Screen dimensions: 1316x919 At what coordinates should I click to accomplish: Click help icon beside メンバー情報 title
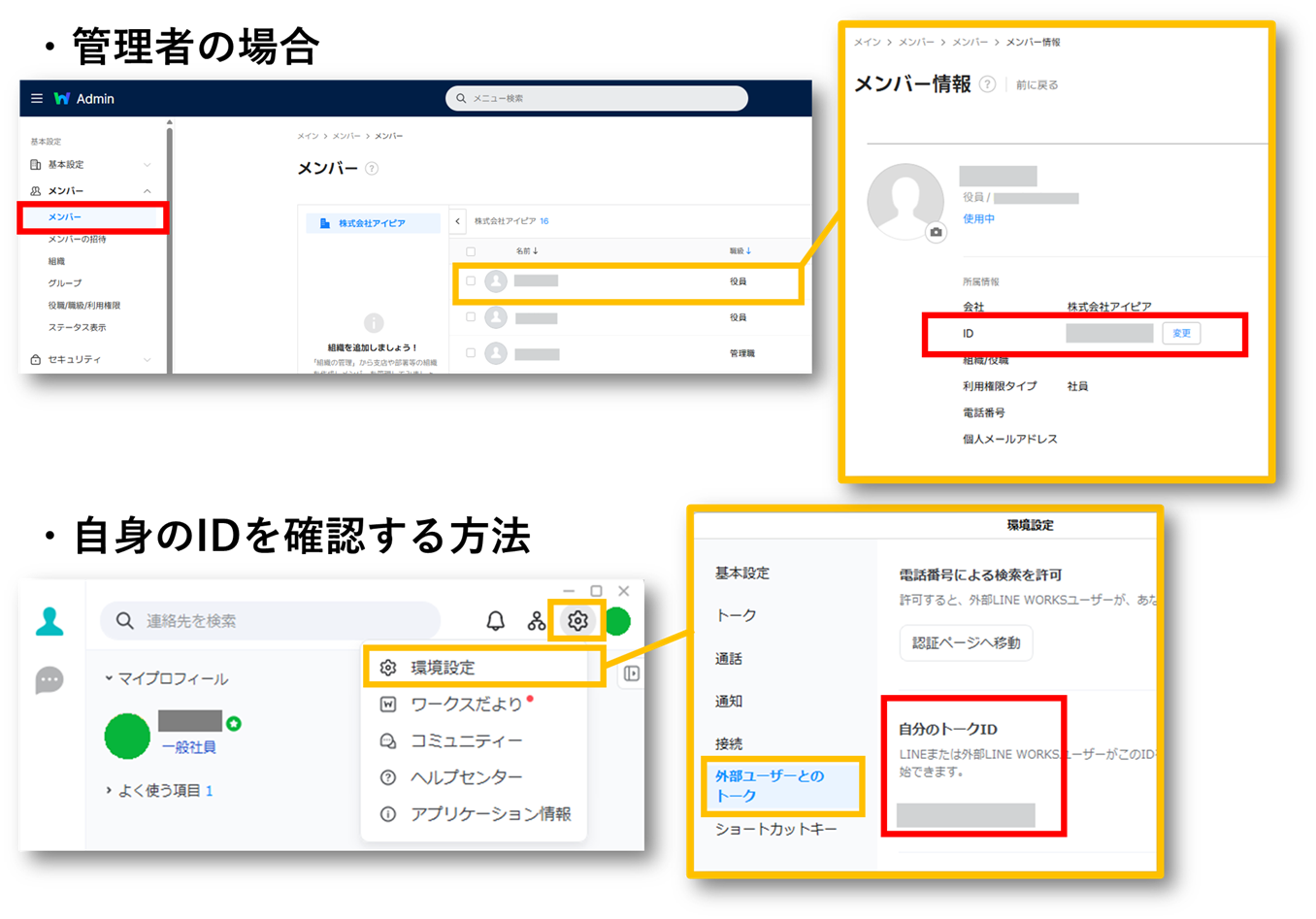[987, 84]
